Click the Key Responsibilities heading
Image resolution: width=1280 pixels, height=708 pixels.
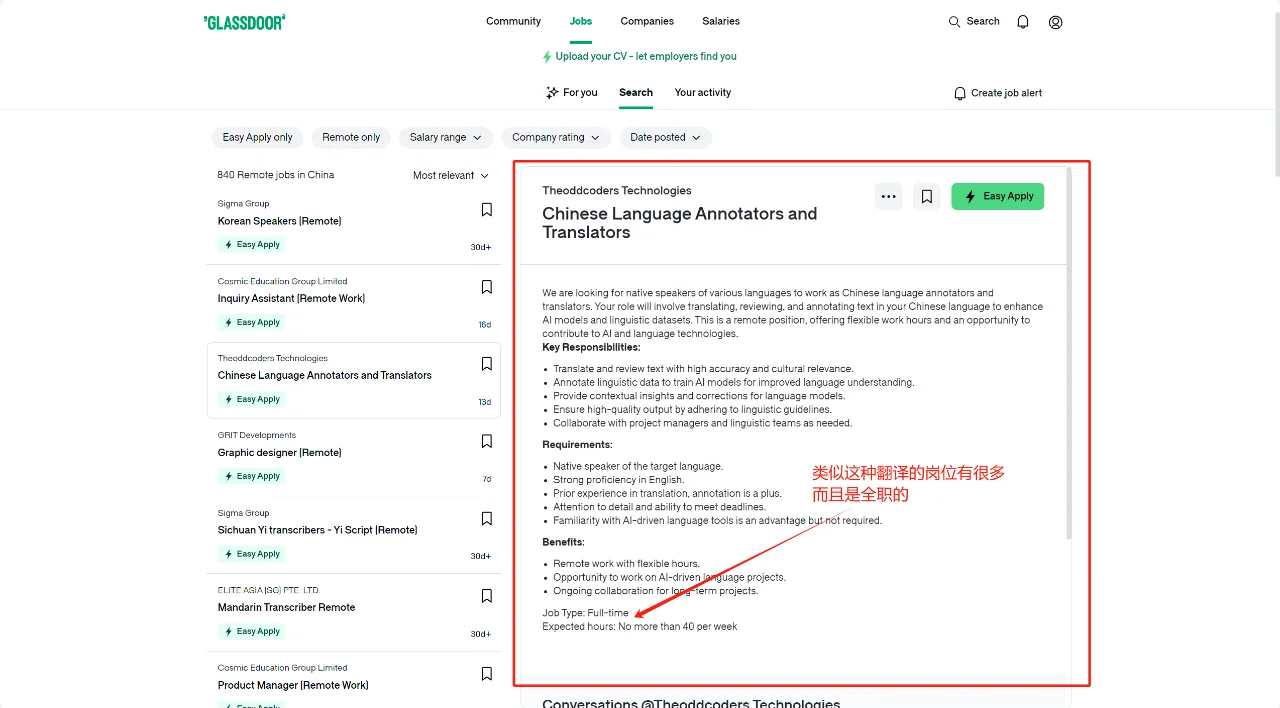(x=591, y=348)
